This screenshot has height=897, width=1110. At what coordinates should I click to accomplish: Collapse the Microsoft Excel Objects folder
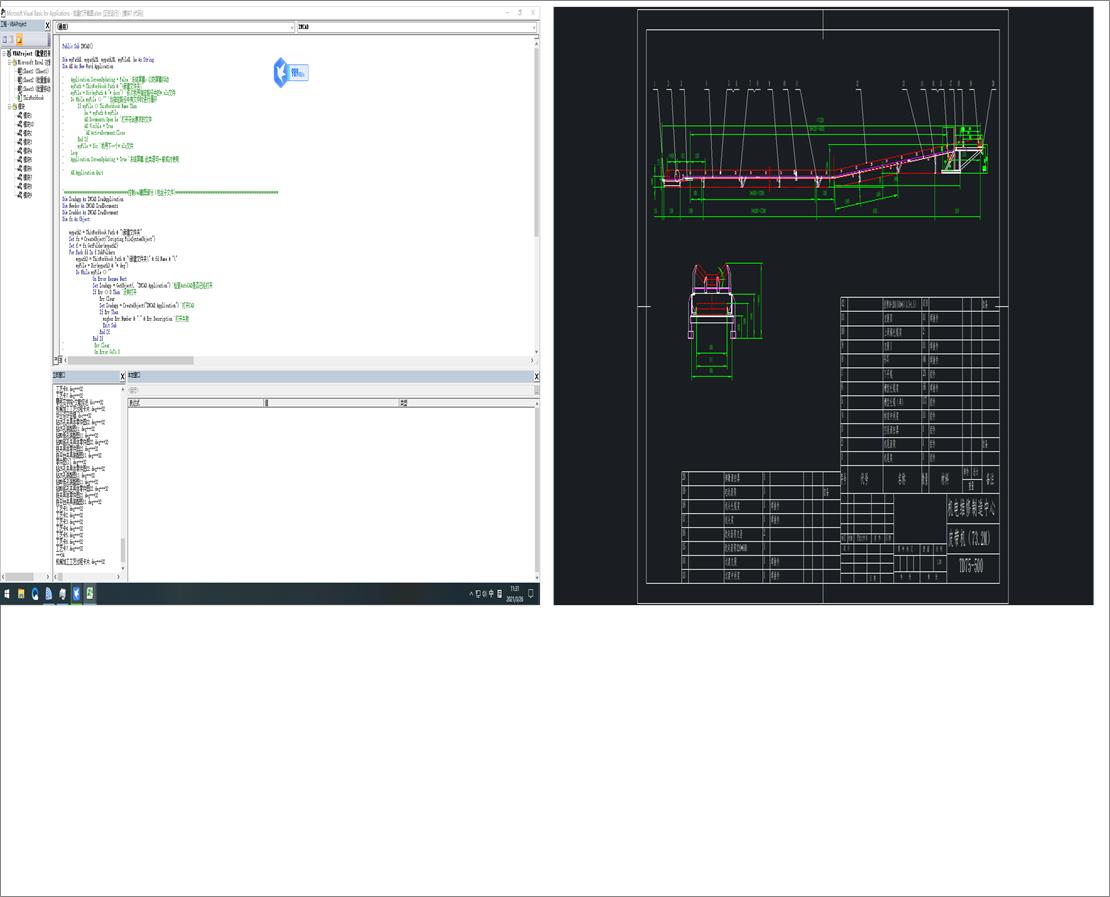click(x=9, y=62)
